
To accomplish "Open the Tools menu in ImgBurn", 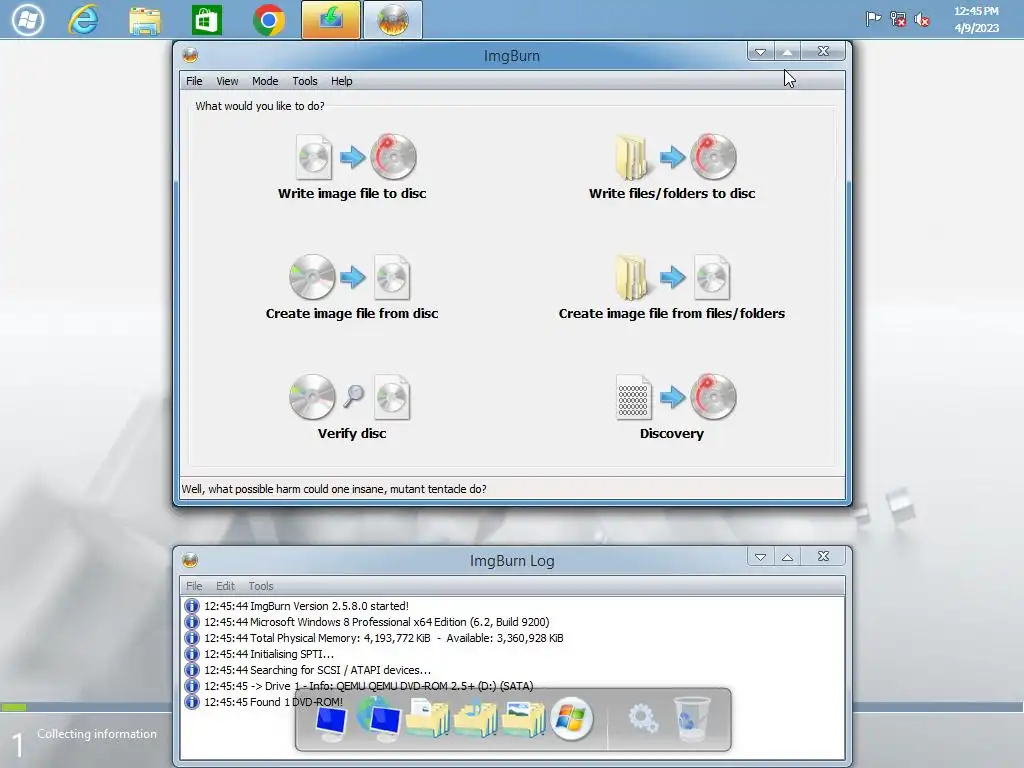I will coord(305,81).
